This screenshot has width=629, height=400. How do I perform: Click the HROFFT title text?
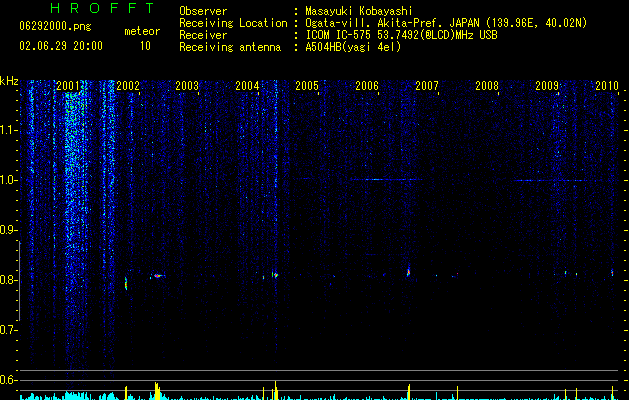[x=102, y=8]
